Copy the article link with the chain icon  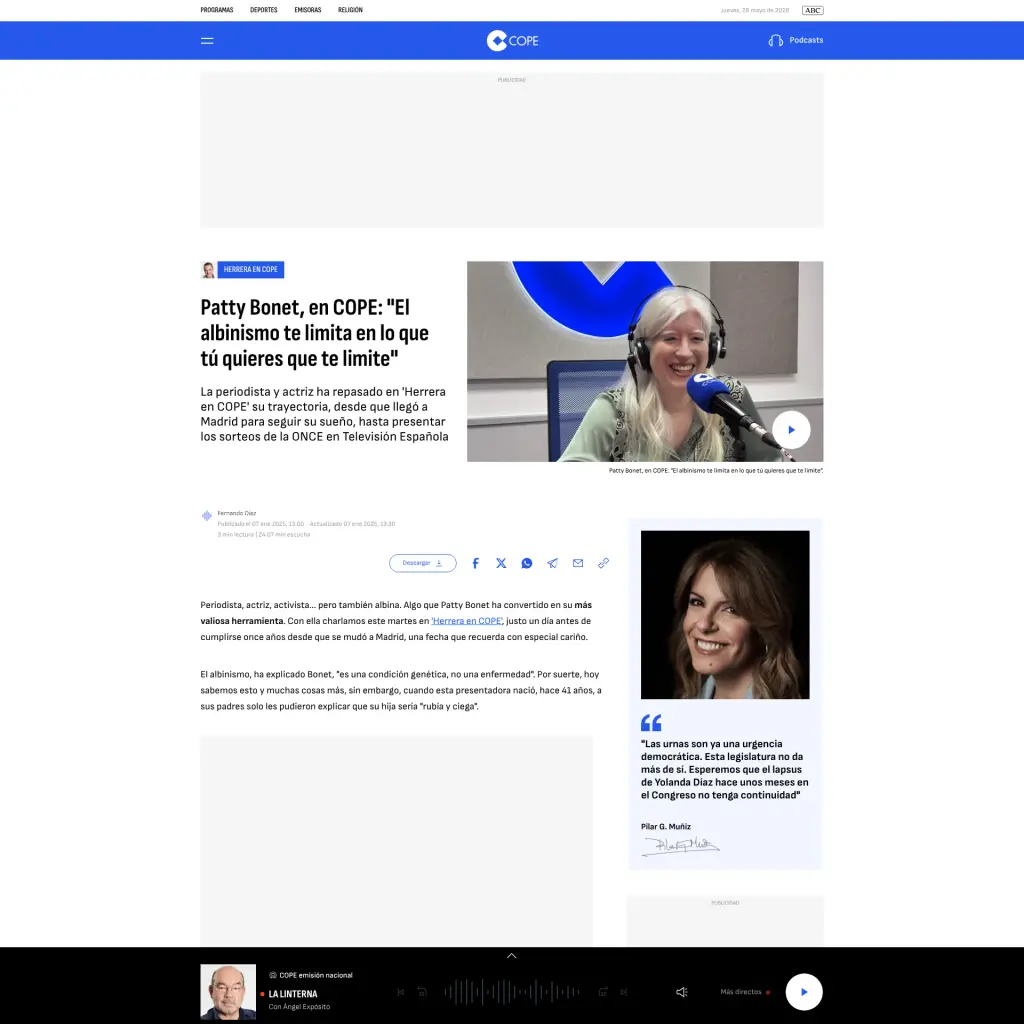click(603, 563)
